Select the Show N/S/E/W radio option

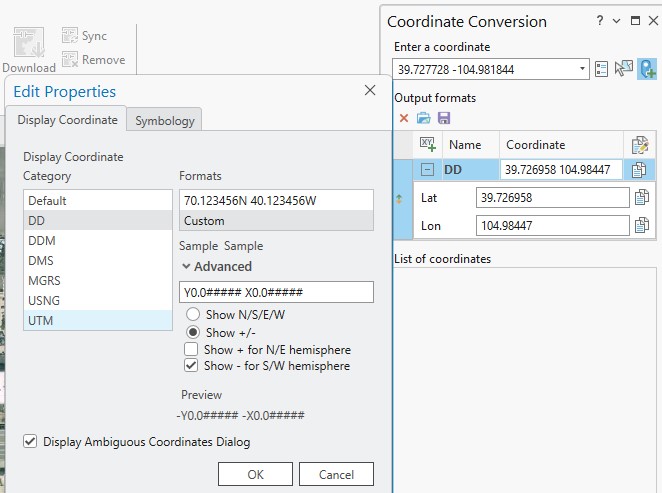[x=192, y=314]
